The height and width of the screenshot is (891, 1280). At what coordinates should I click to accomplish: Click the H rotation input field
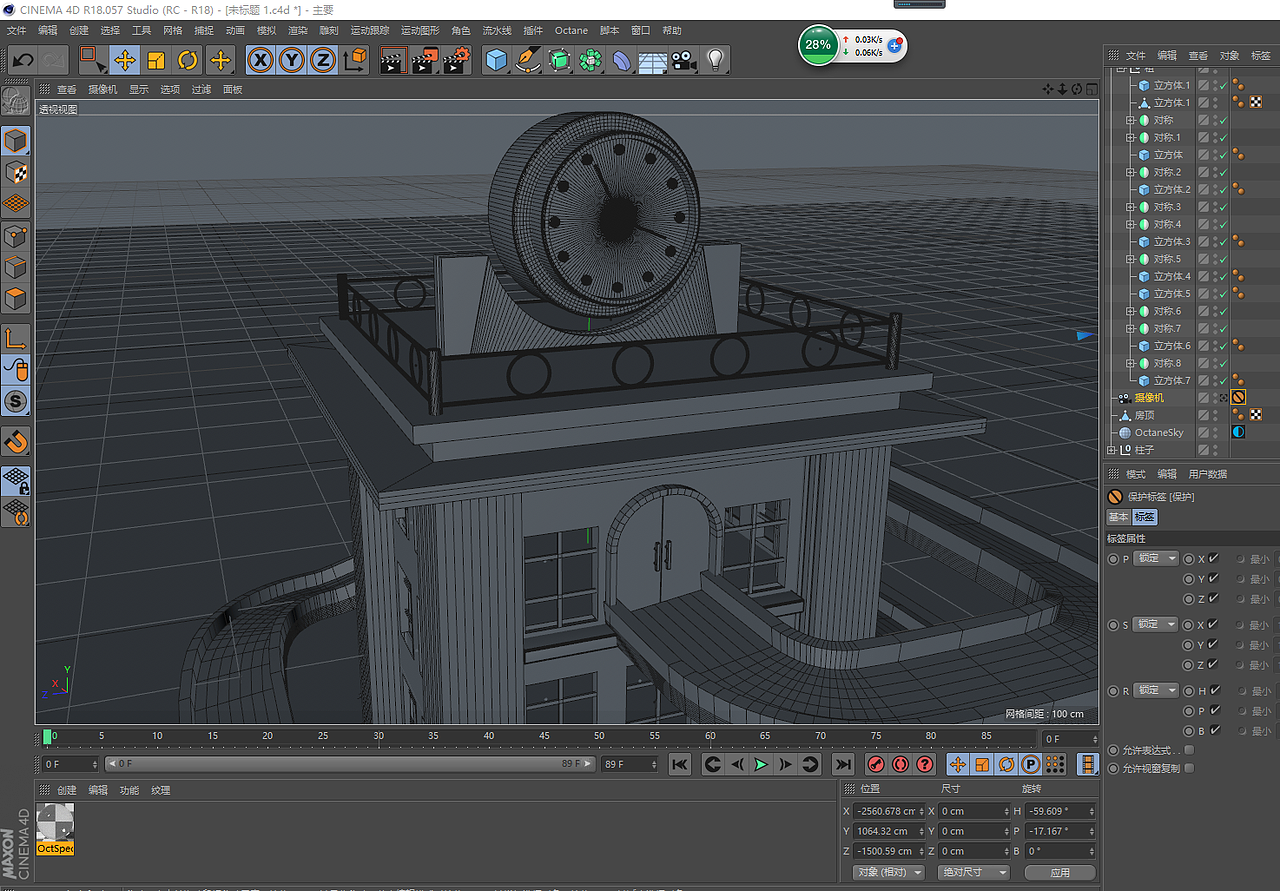(x=1061, y=811)
